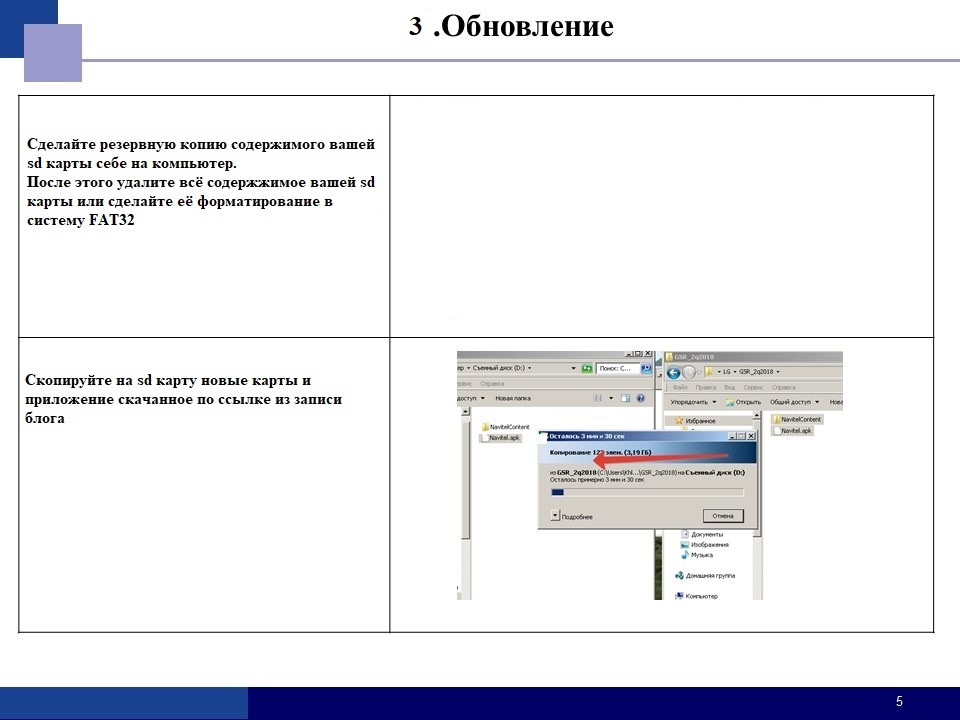The height and width of the screenshot is (720, 960).
Task: Click the Осталось примерно 3 мин и 30 сек text
Action: [597, 480]
